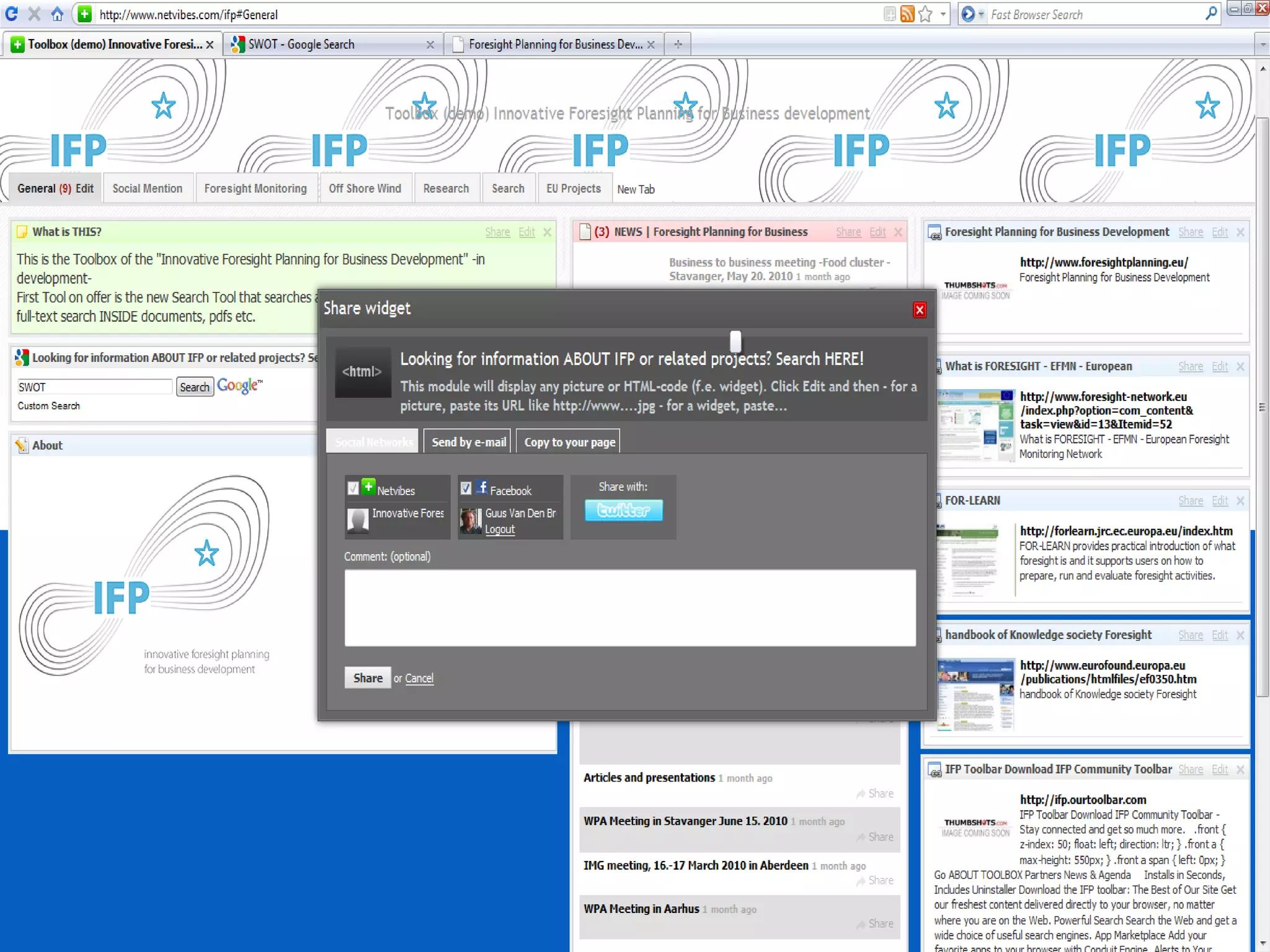Select the Copy to your page tab
This screenshot has width=1270, height=952.
(569, 442)
